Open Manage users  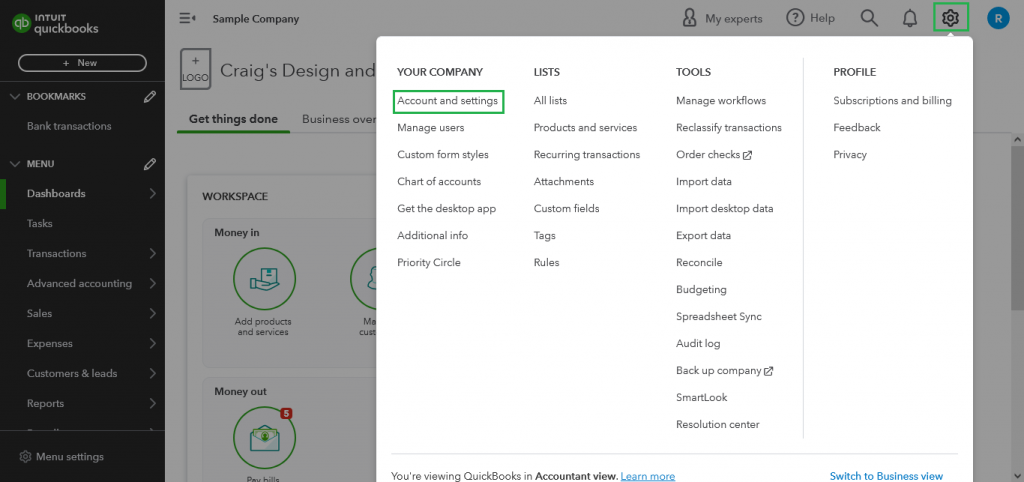[430, 128]
